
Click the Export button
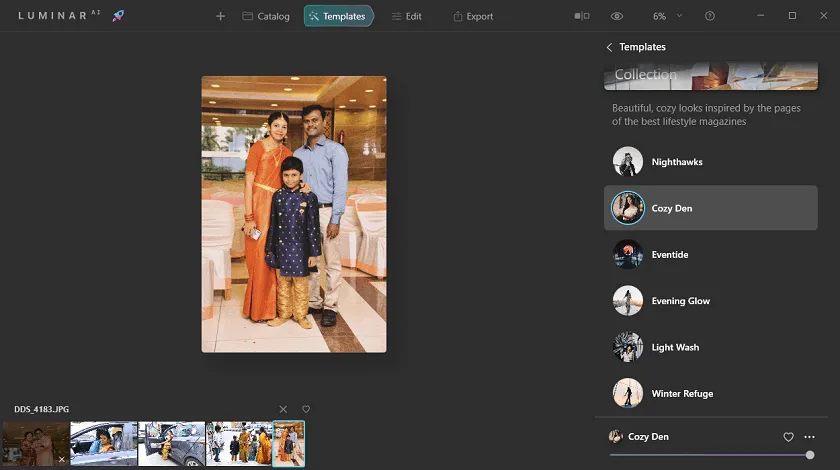pos(473,16)
